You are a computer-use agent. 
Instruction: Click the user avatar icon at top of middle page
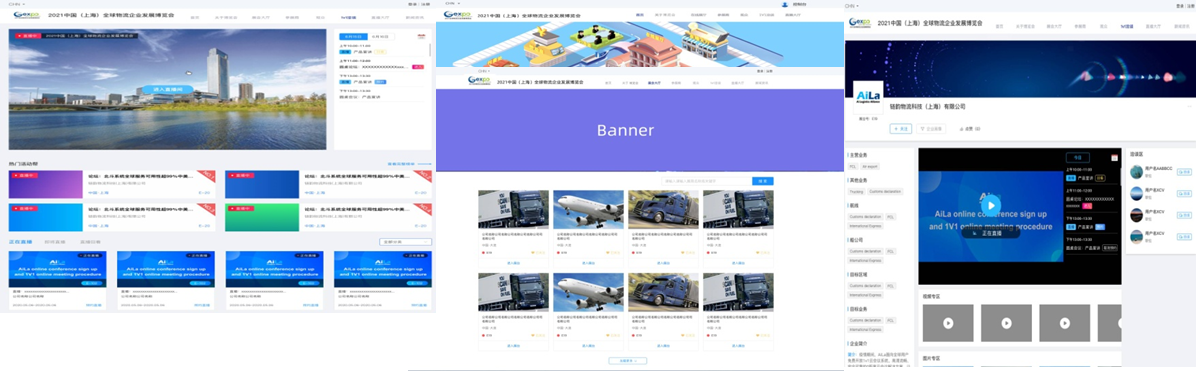[x=785, y=4]
